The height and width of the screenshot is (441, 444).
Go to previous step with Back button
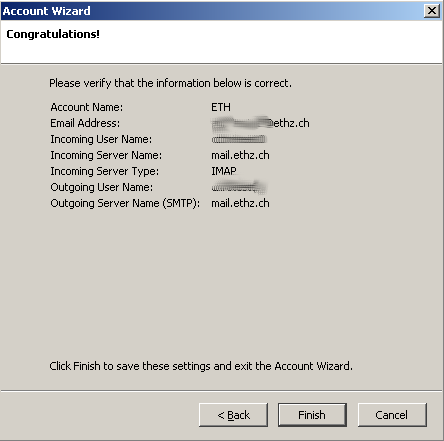[233, 415]
